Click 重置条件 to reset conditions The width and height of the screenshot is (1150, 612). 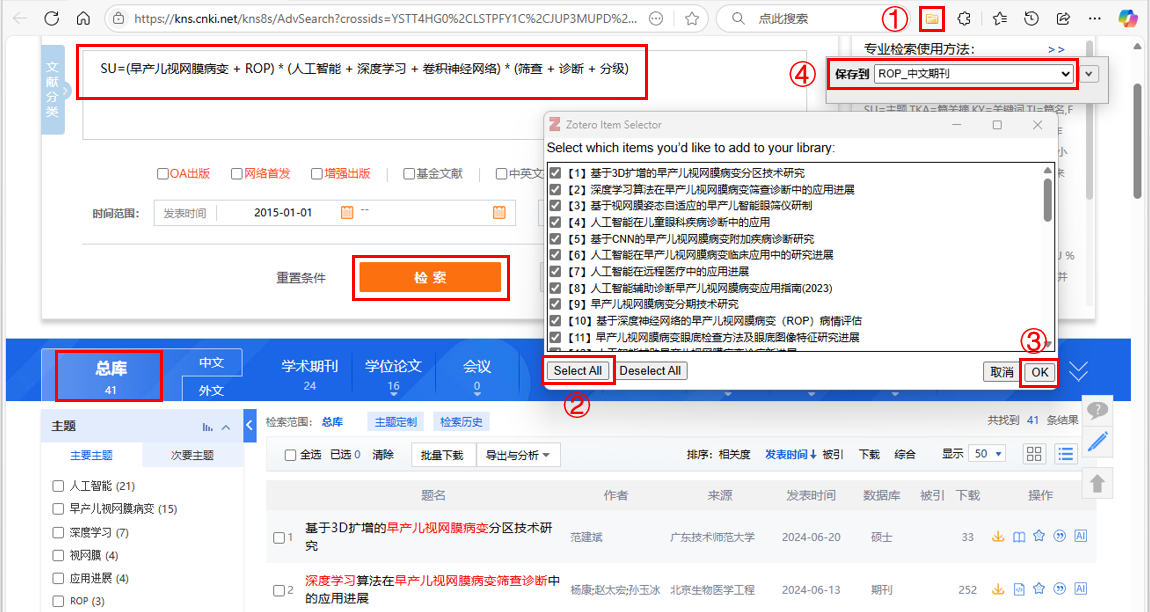301,278
